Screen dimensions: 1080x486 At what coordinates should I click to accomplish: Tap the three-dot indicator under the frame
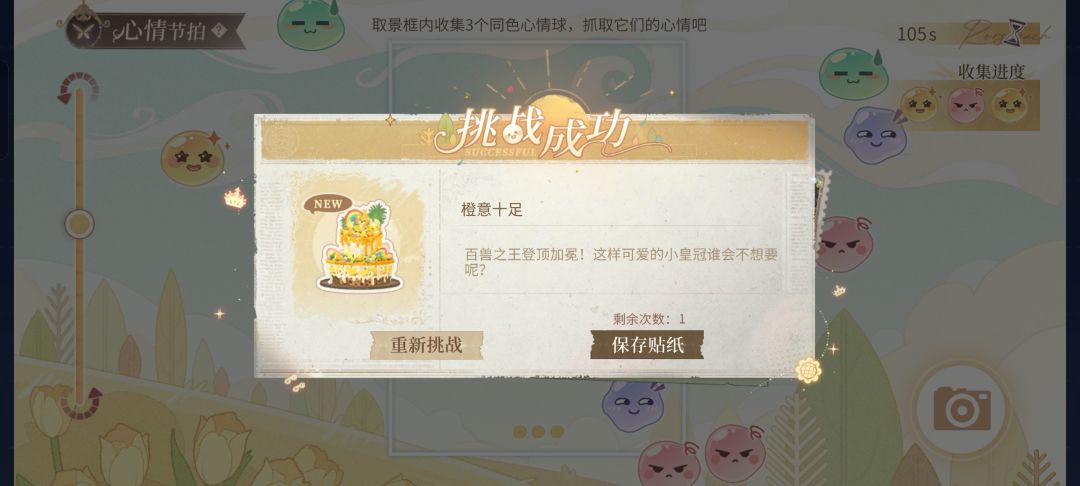(x=538, y=432)
